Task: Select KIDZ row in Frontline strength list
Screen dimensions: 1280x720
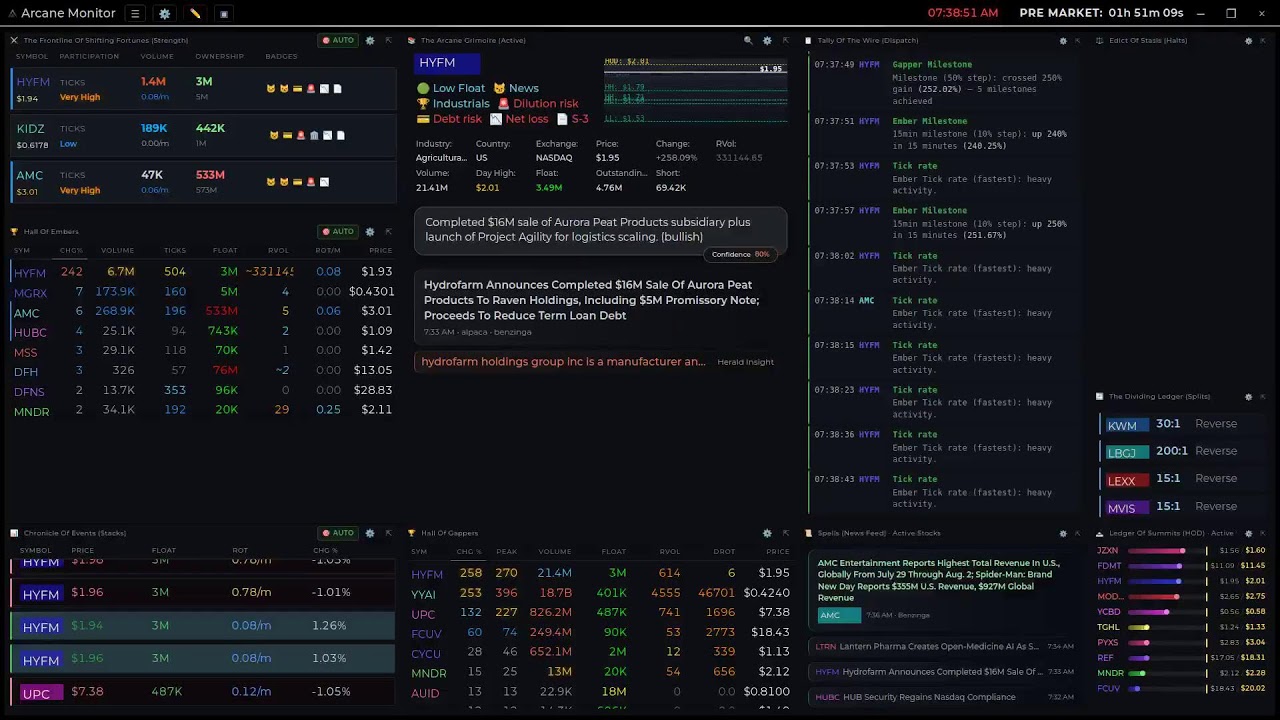Action: (x=204, y=136)
